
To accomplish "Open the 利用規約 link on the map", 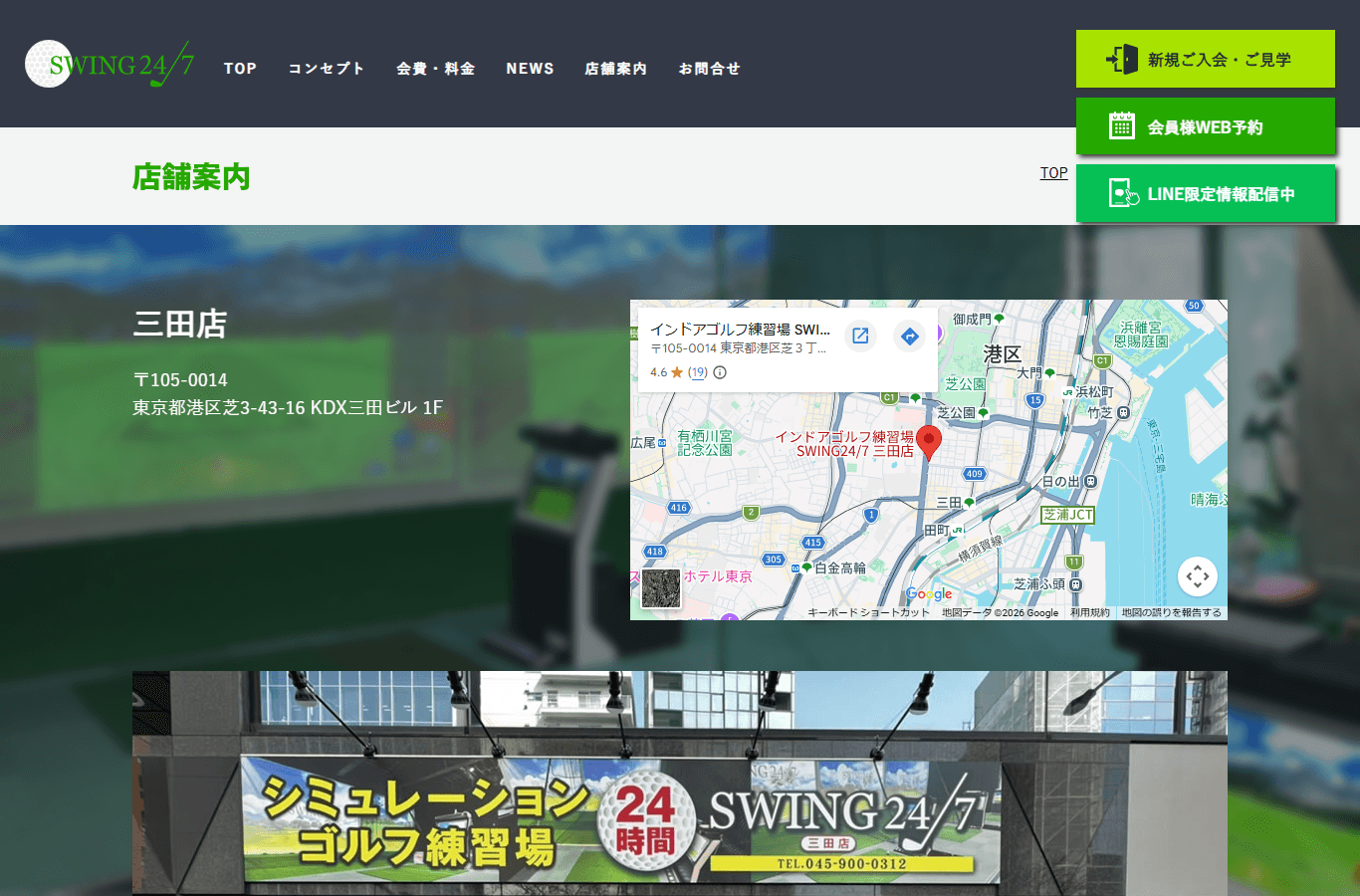I will pyautogui.click(x=1089, y=613).
